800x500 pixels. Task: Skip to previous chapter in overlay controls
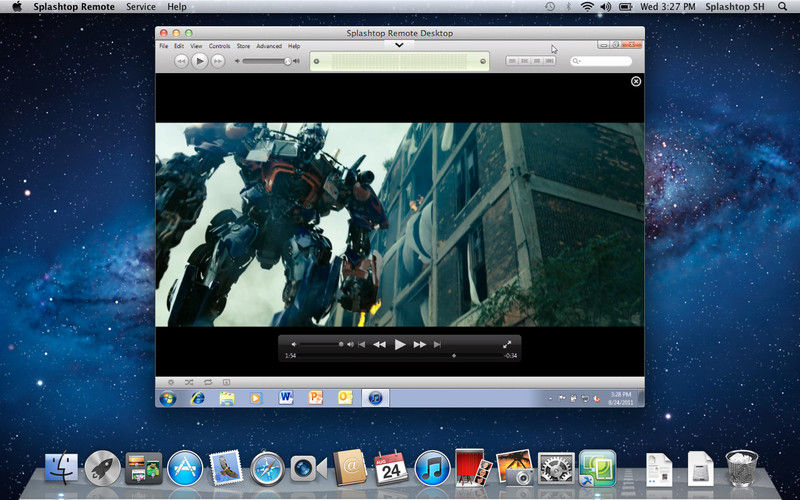click(362, 345)
